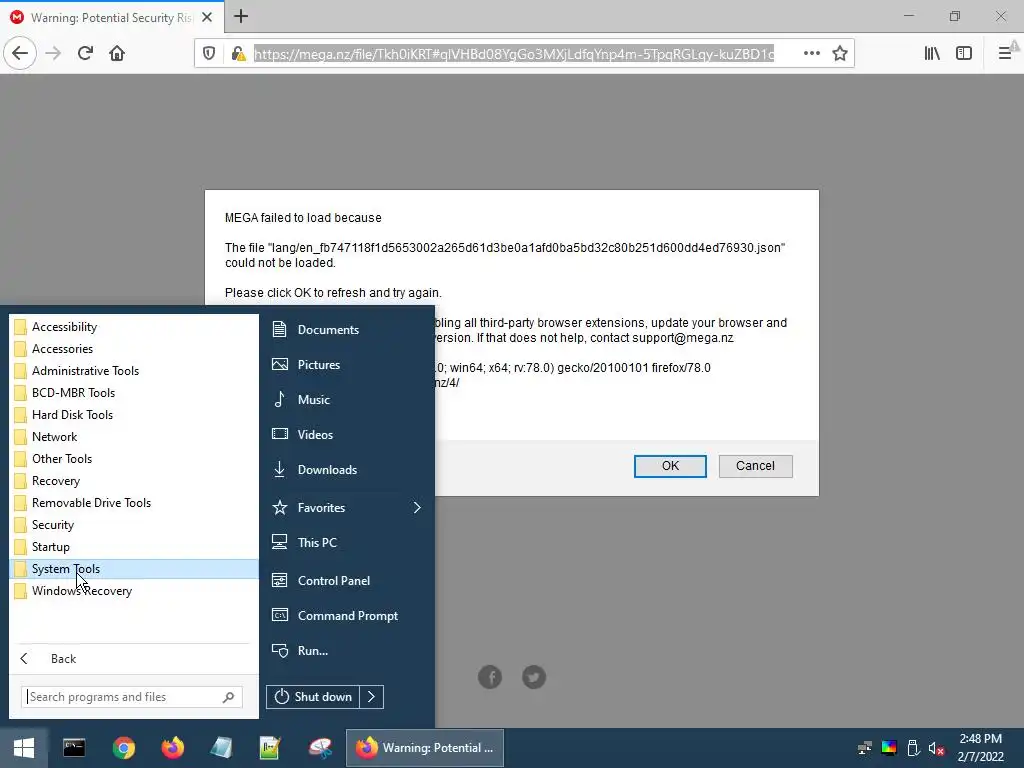This screenshot has width=1024, height=768.
Task: Click OK to refresh MEGA
Action: click(x=670, y=466)
